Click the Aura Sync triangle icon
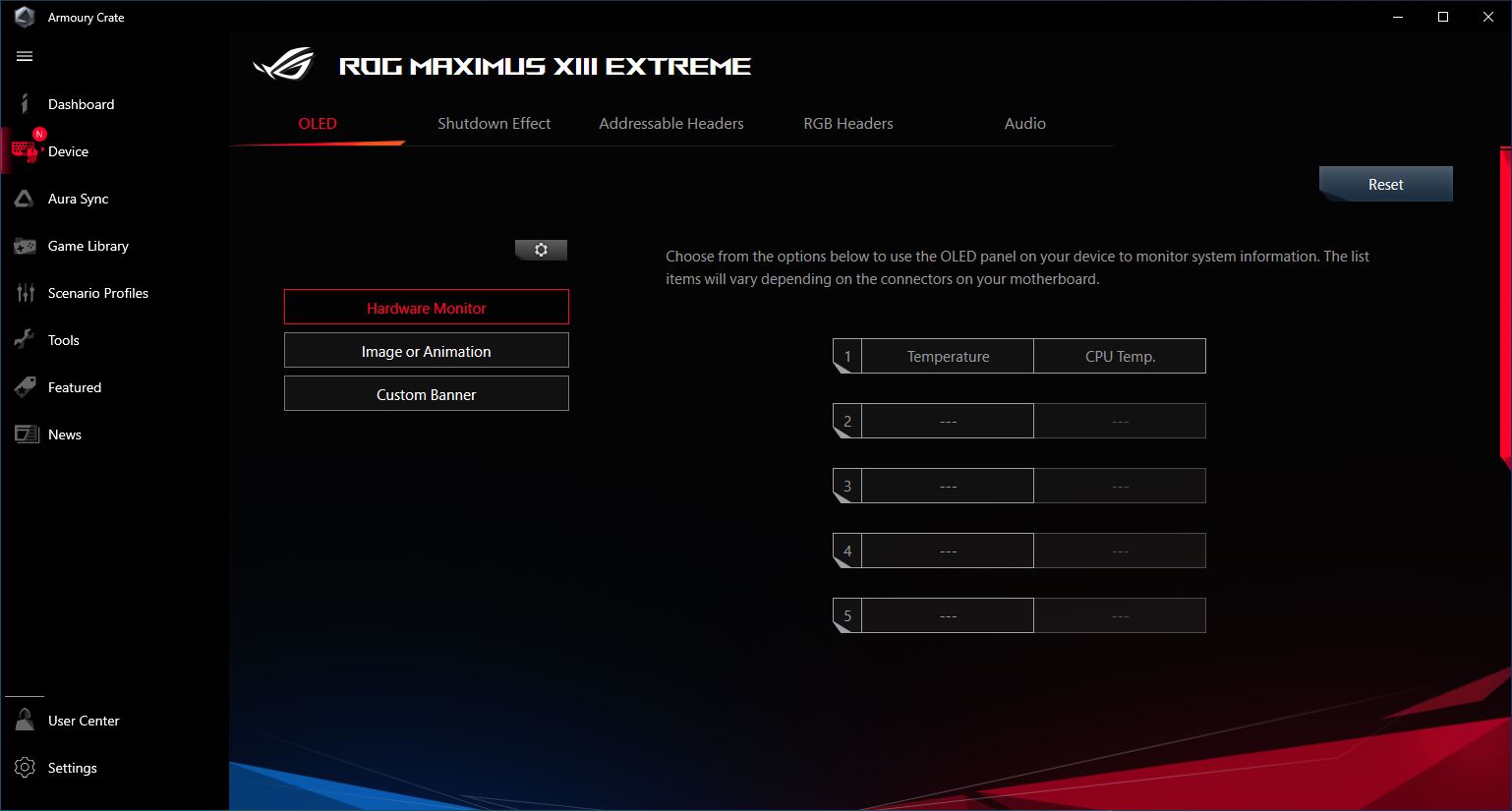This screenshot has height=811, width=1512. (x=25, y=199)
